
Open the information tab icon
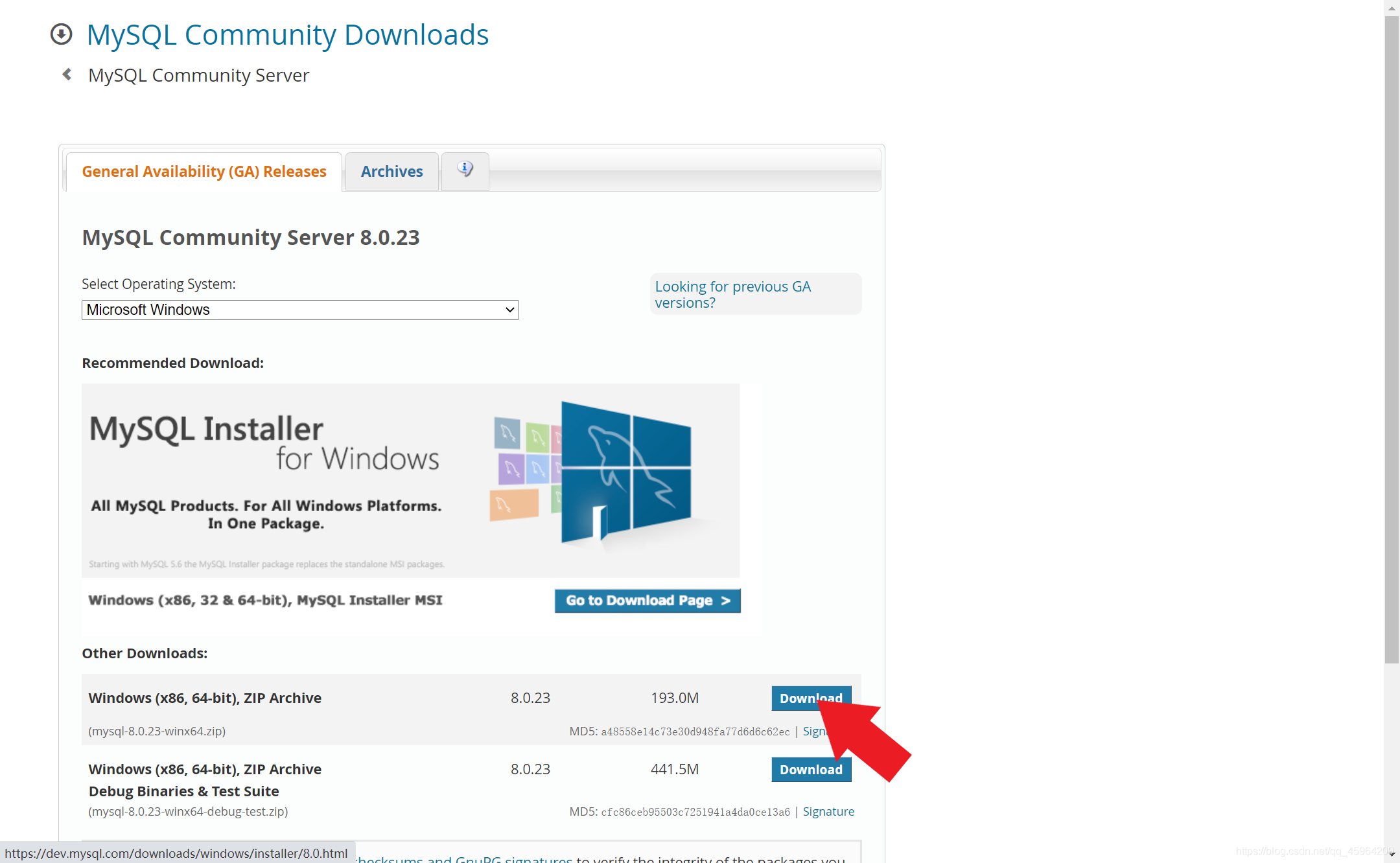pyautogui.click(x=465, y=170)
